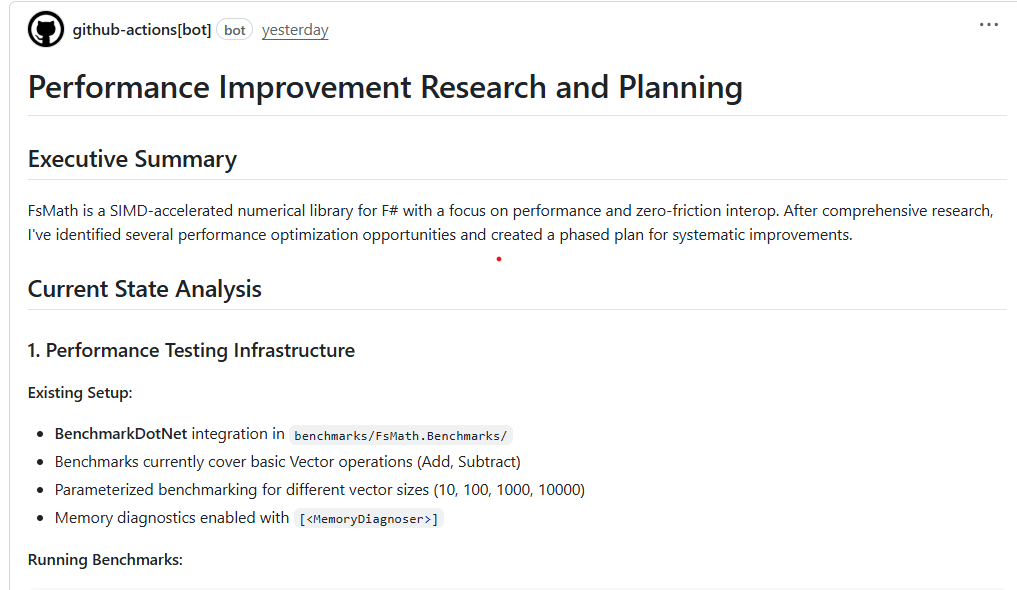This screenshot has width=1017, height=590.
Task: Click the "bot" badge label
Action: coord(235,30)
